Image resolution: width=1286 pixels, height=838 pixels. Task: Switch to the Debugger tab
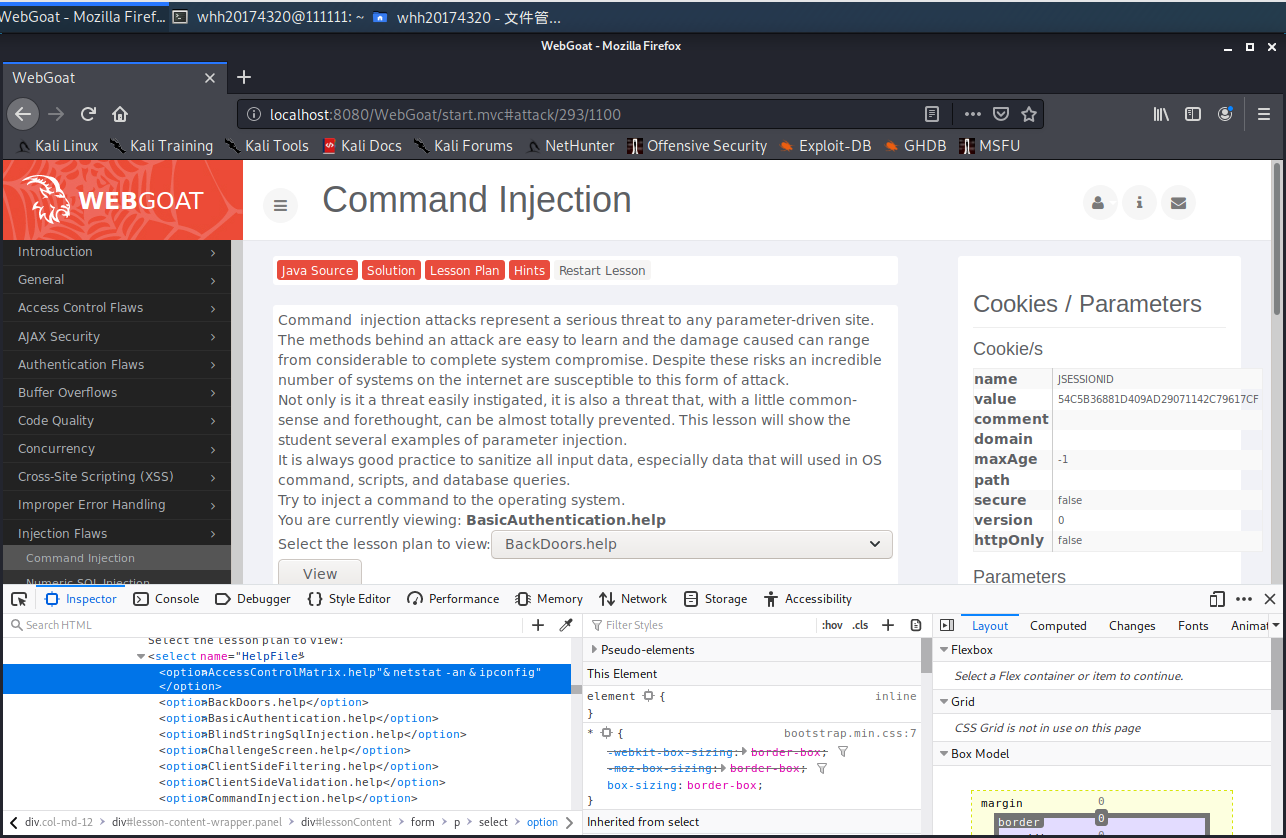click(x=253, y=599)
